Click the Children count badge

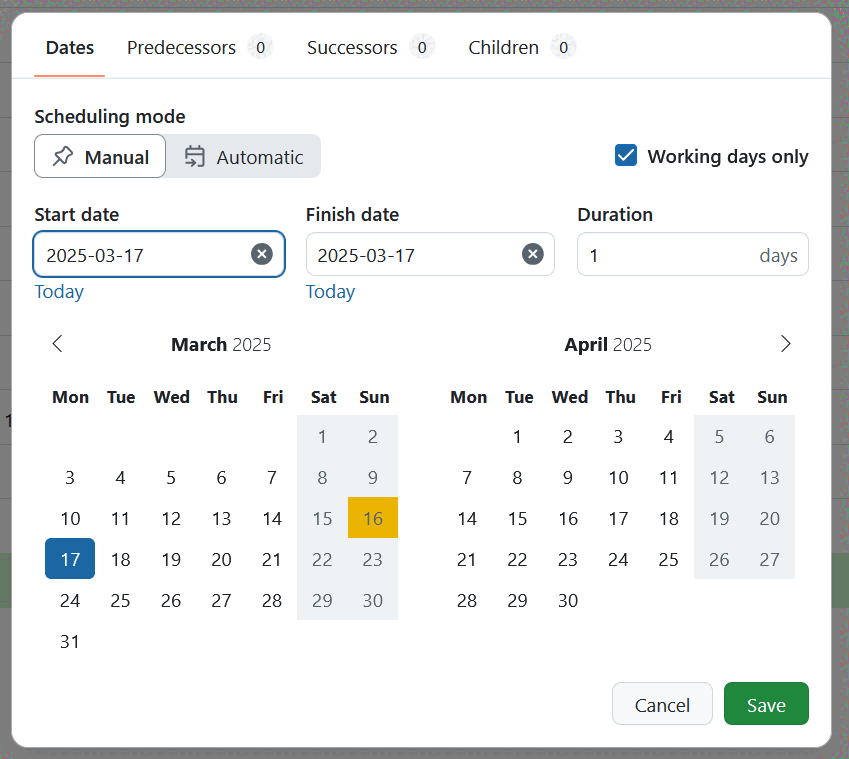tap(562, 47)
